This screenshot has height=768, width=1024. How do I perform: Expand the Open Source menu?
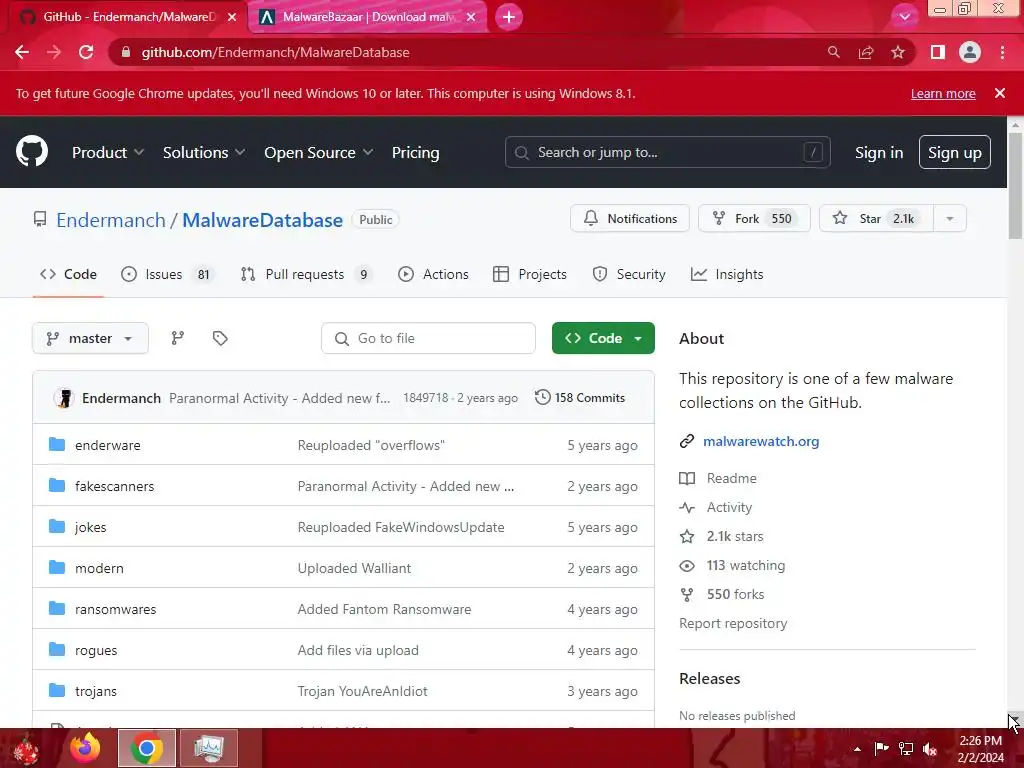pyautogui.click(x=319, y=152)
